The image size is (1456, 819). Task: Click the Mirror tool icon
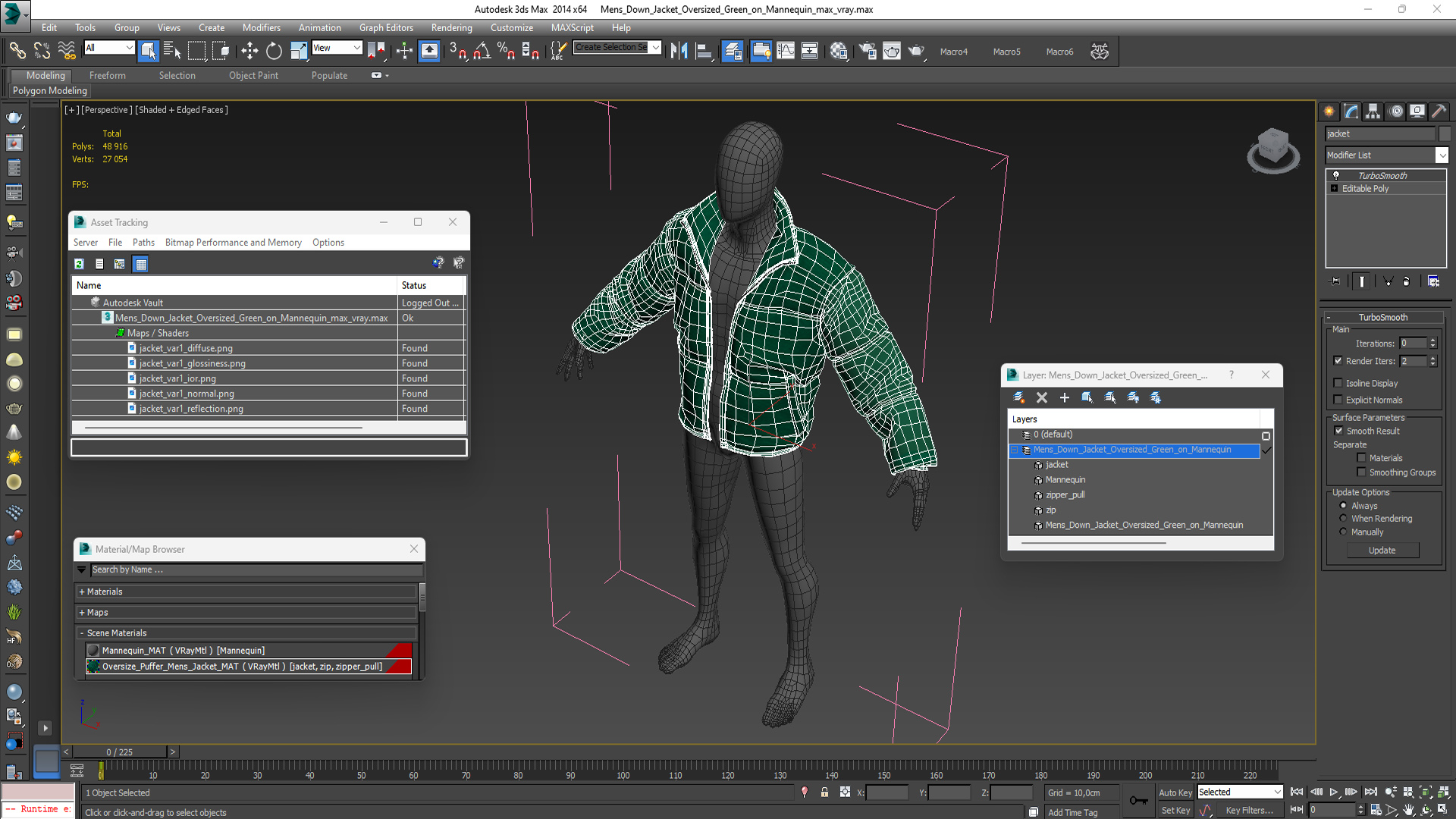679,51
